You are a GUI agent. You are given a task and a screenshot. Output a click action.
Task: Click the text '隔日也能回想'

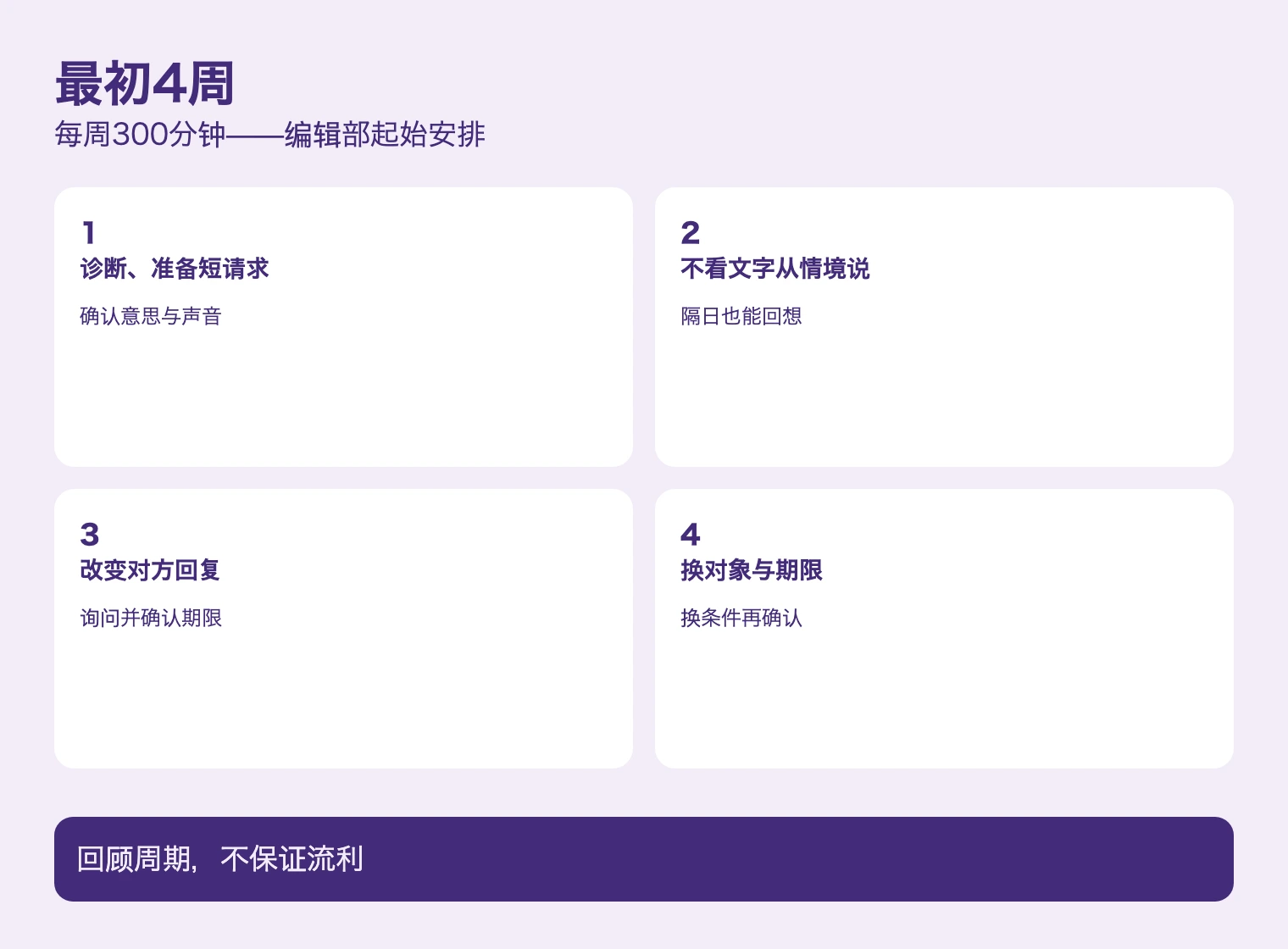(x=741, y=316)
